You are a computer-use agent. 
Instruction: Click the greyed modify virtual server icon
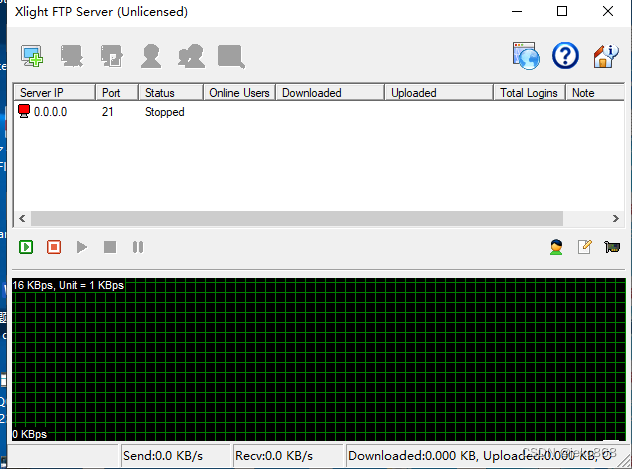coord(112,56)
